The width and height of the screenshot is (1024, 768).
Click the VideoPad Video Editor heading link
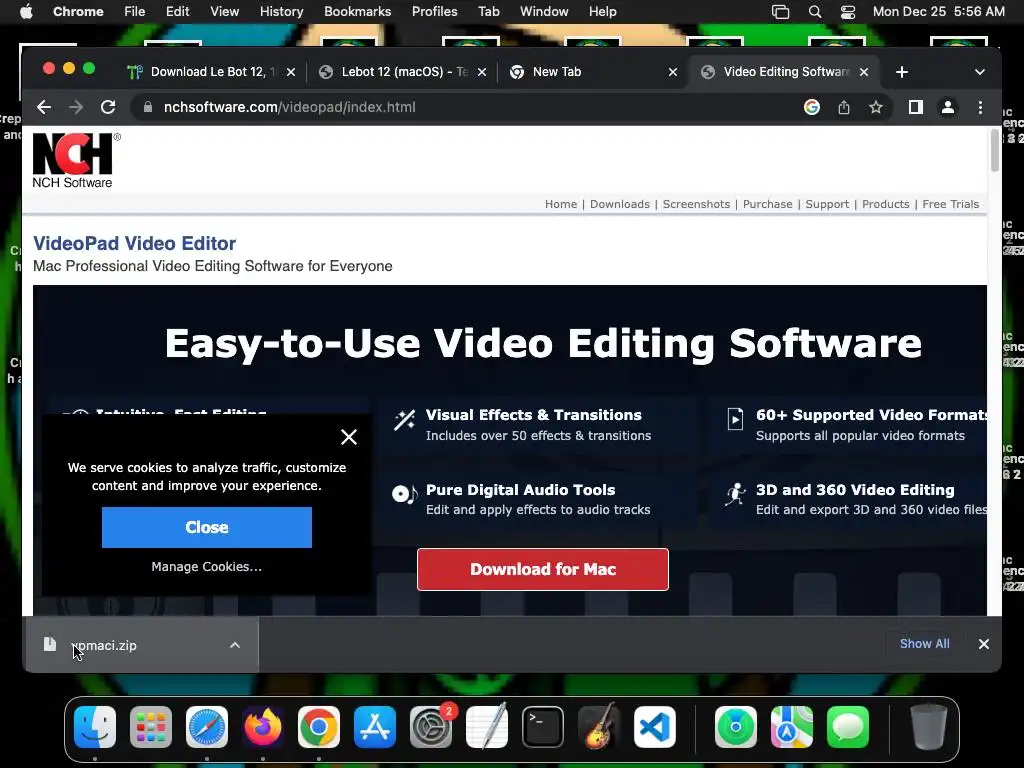pos(135,243)
